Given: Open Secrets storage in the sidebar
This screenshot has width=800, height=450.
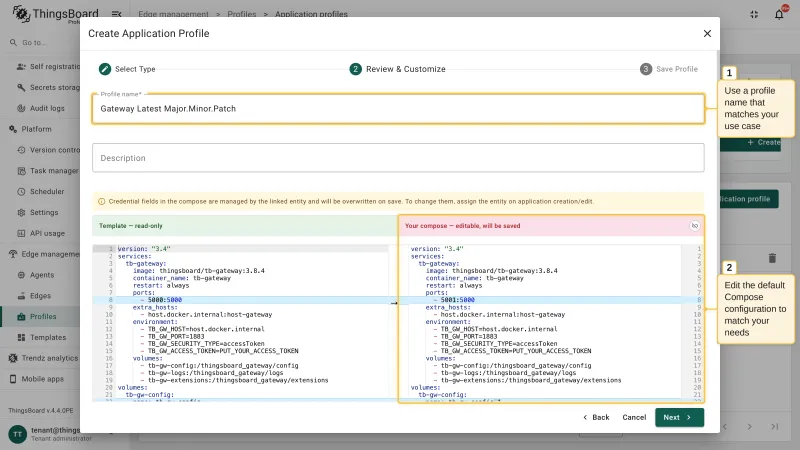Looking at the screenshot, I should [49, 87].
